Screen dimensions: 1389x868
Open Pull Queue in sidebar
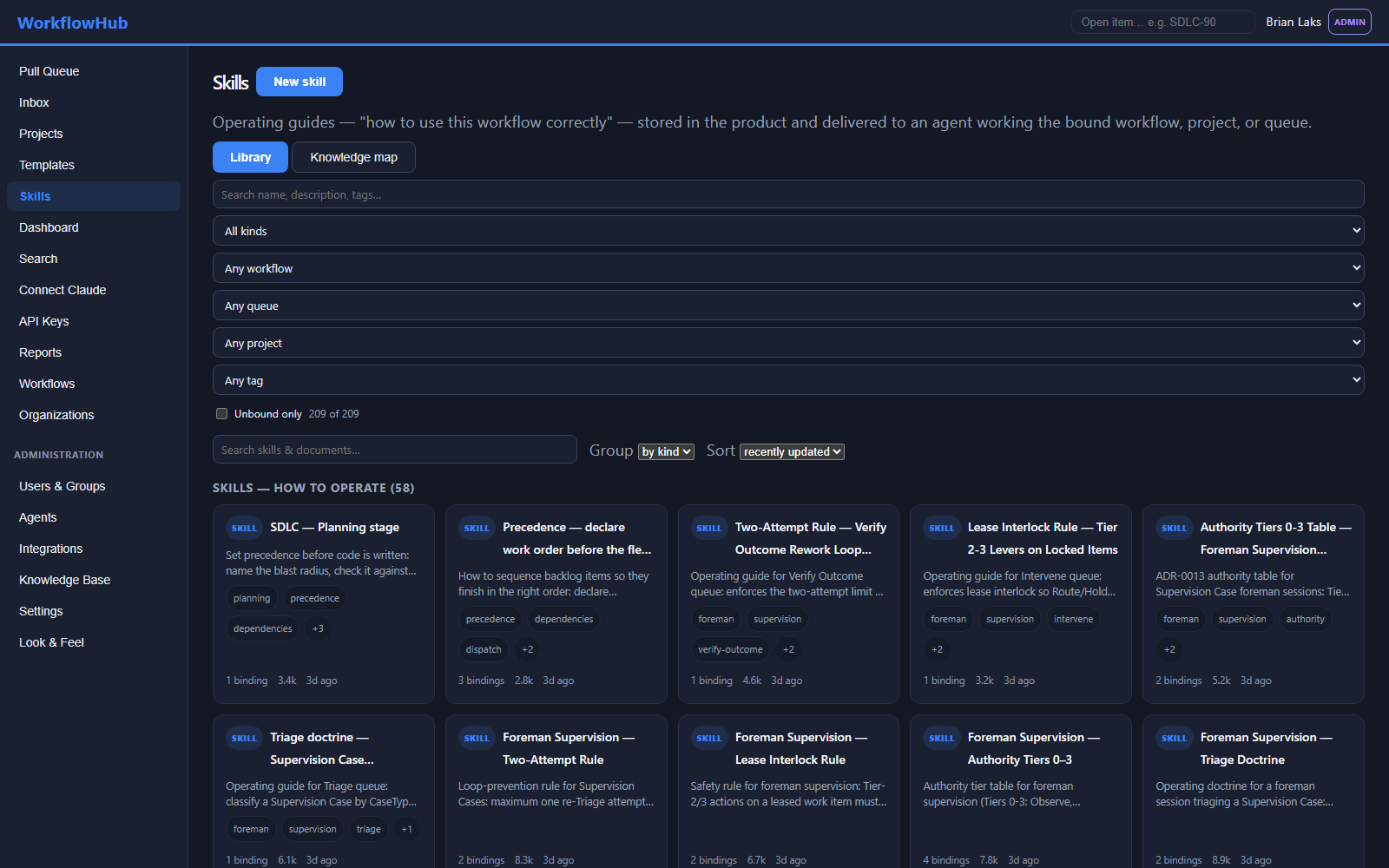(94, 71)
